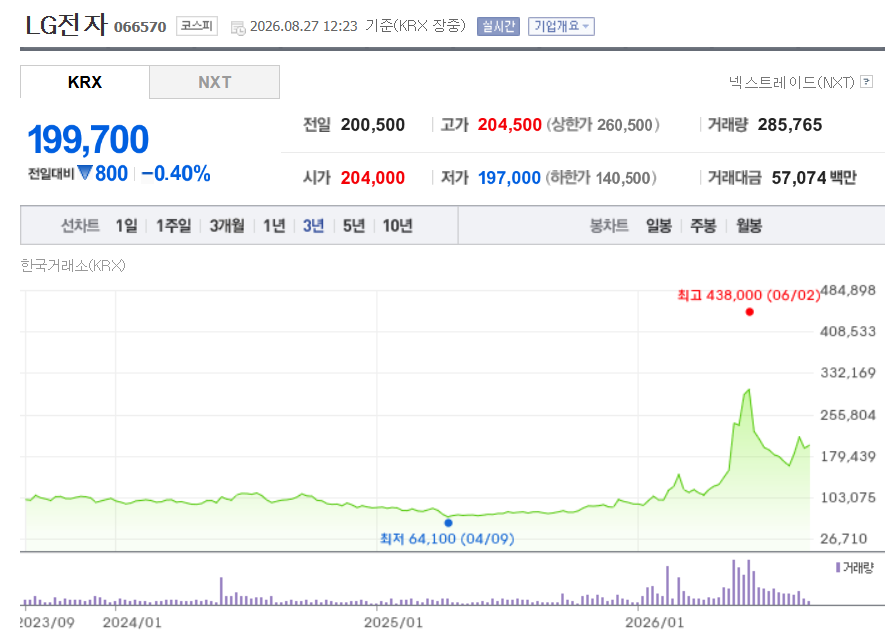
Task: Click the 2026/01 axis label
Action: pyautogui.click(x=655, y=622)
